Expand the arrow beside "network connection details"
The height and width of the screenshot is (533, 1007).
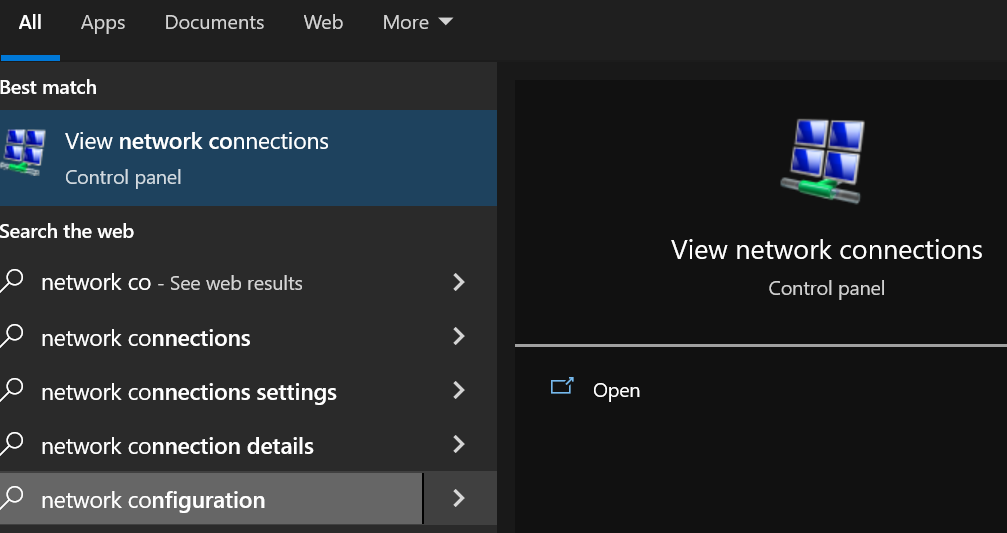(459, 445)
